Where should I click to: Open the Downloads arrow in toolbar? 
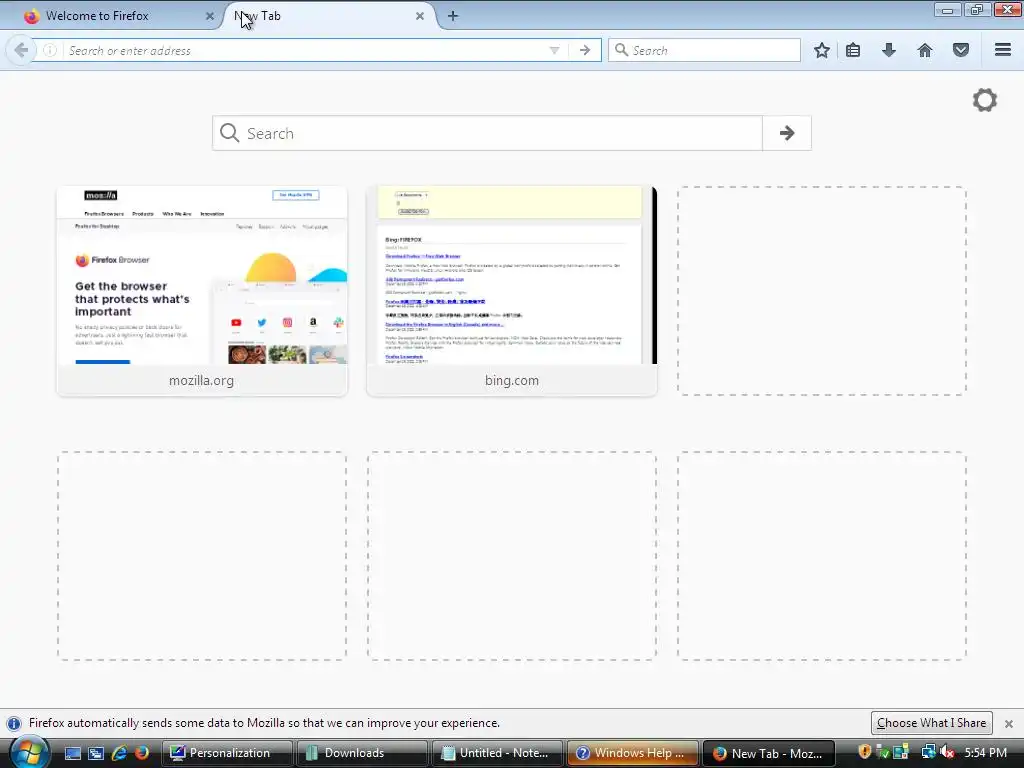(x=889, y=50)
